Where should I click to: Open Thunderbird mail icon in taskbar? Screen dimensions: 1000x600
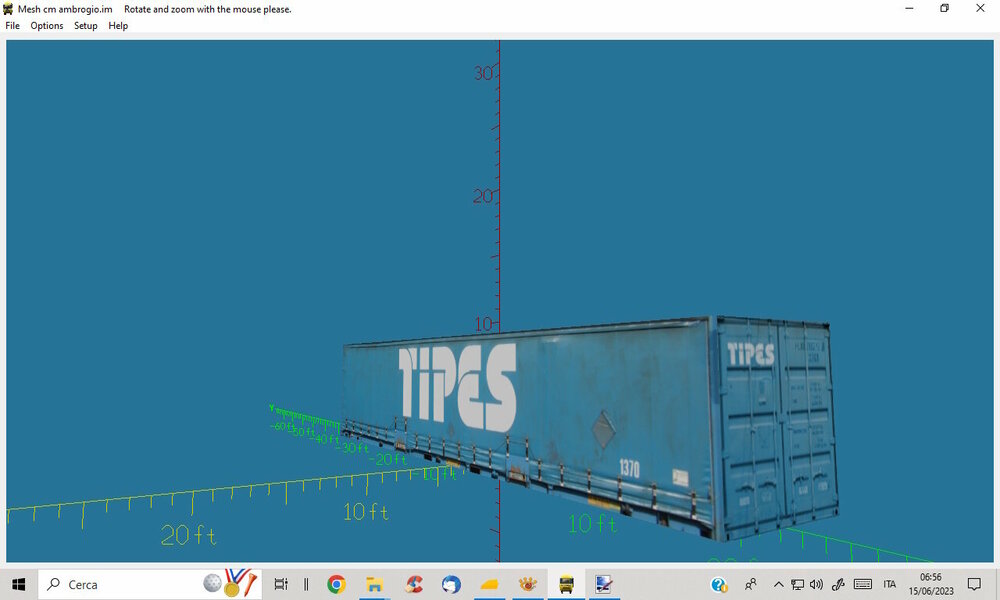[x=451, y=584]
